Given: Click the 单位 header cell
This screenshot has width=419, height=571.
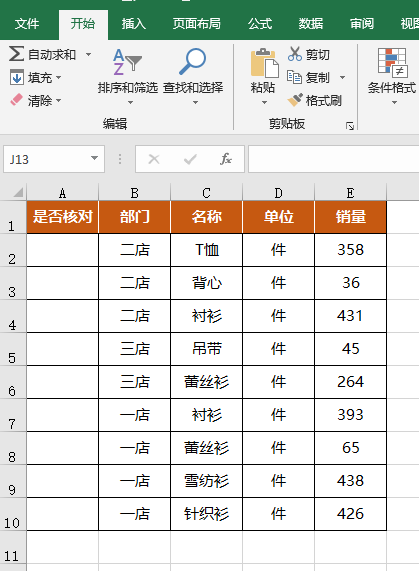Looking at the screenshot, I should coord(278,217).
